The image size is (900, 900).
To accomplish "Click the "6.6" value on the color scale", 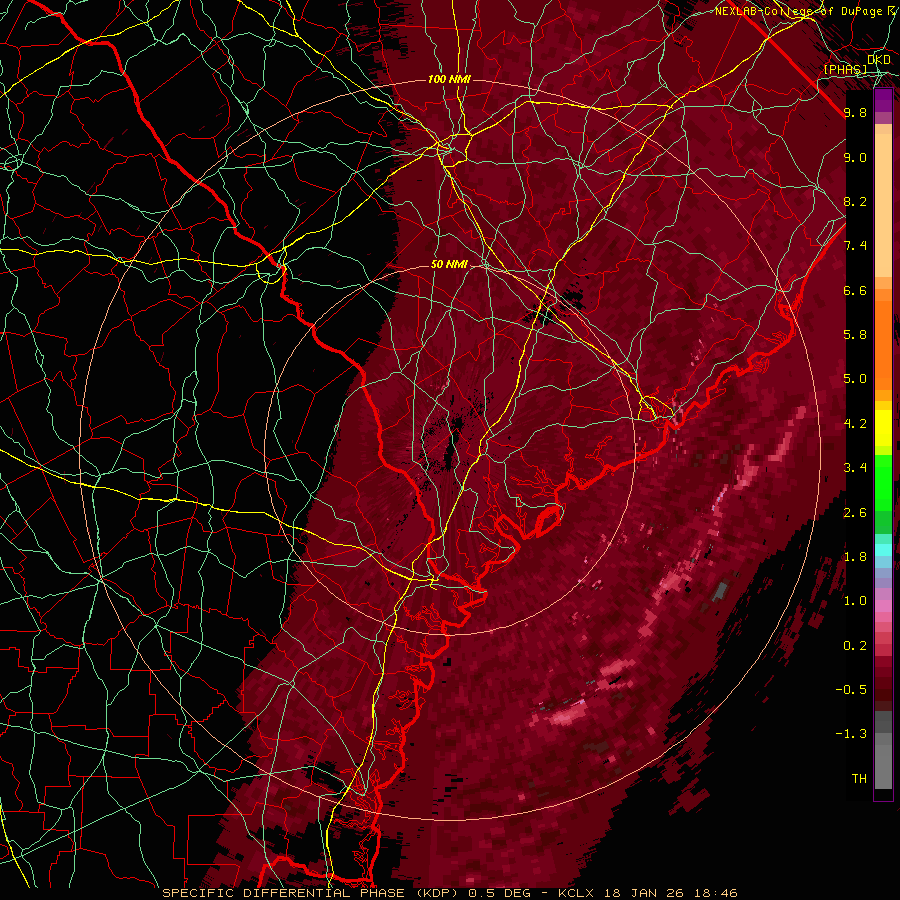I will coord(855,290).
